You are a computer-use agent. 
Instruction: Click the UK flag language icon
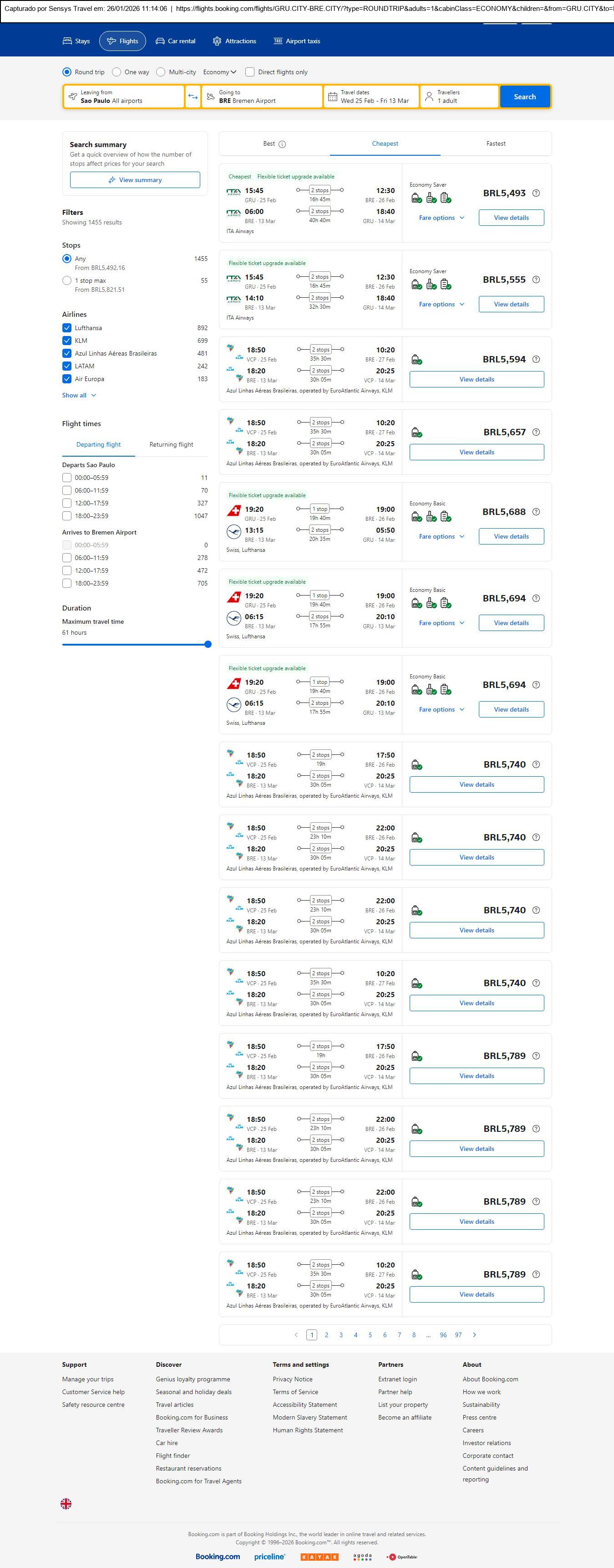(66, 1503)
